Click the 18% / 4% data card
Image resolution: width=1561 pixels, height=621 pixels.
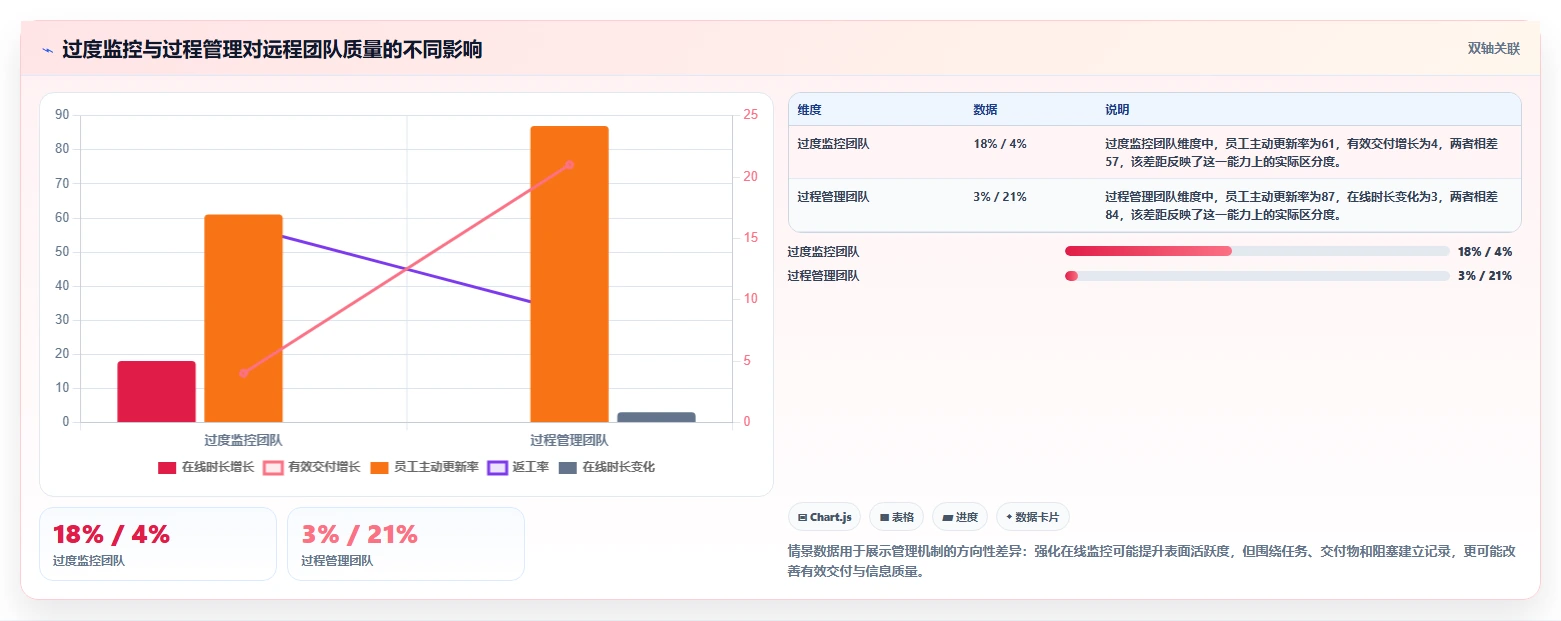click(158, 544)
